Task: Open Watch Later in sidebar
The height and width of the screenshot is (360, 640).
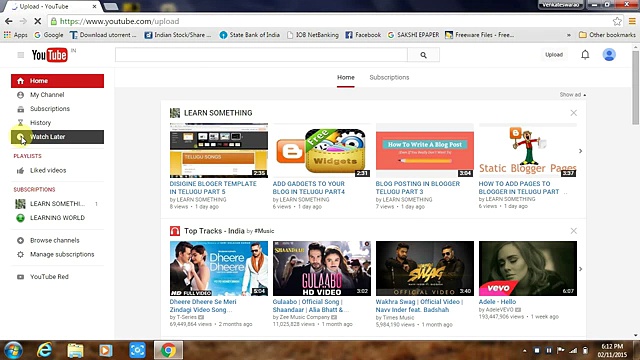Action: [58, 137]
